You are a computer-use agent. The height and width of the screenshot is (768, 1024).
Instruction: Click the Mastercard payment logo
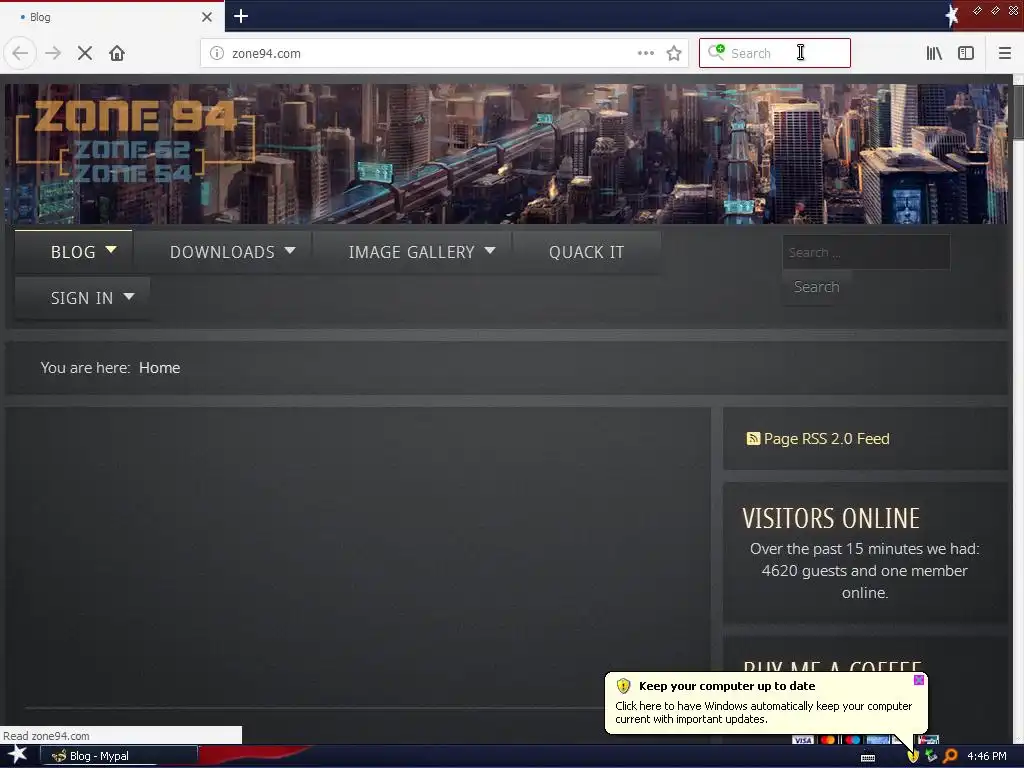tap(827, 740)
